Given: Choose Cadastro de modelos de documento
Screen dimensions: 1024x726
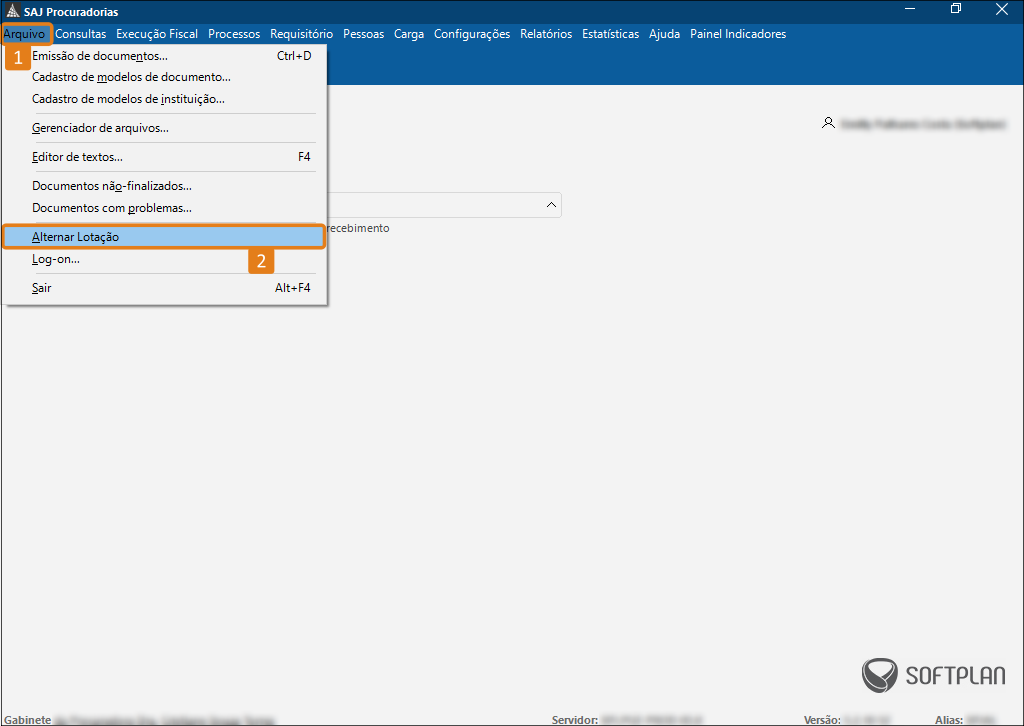Looking at the screenshot, I should pos(131,77).
